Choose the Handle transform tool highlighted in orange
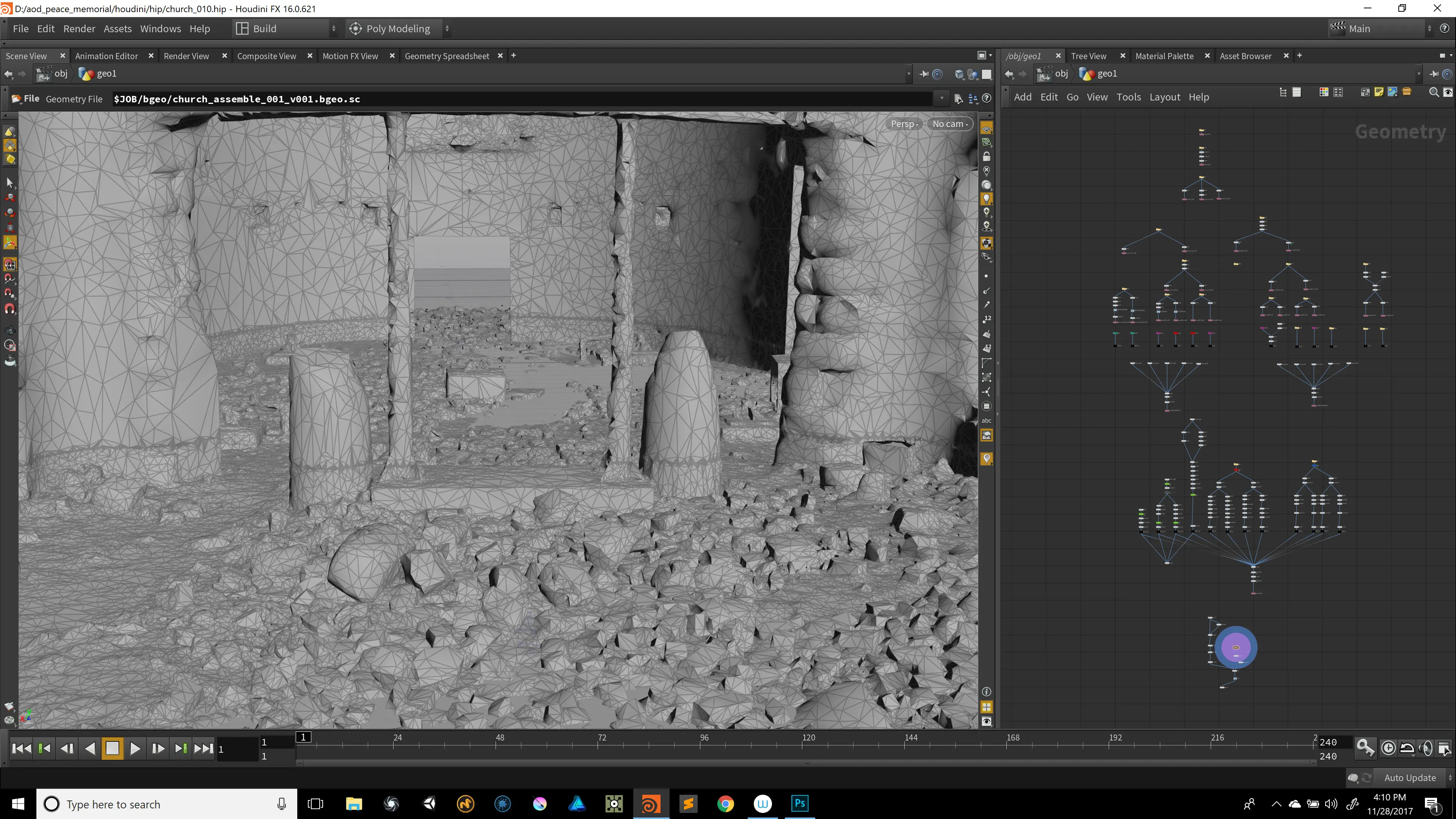 9,243
